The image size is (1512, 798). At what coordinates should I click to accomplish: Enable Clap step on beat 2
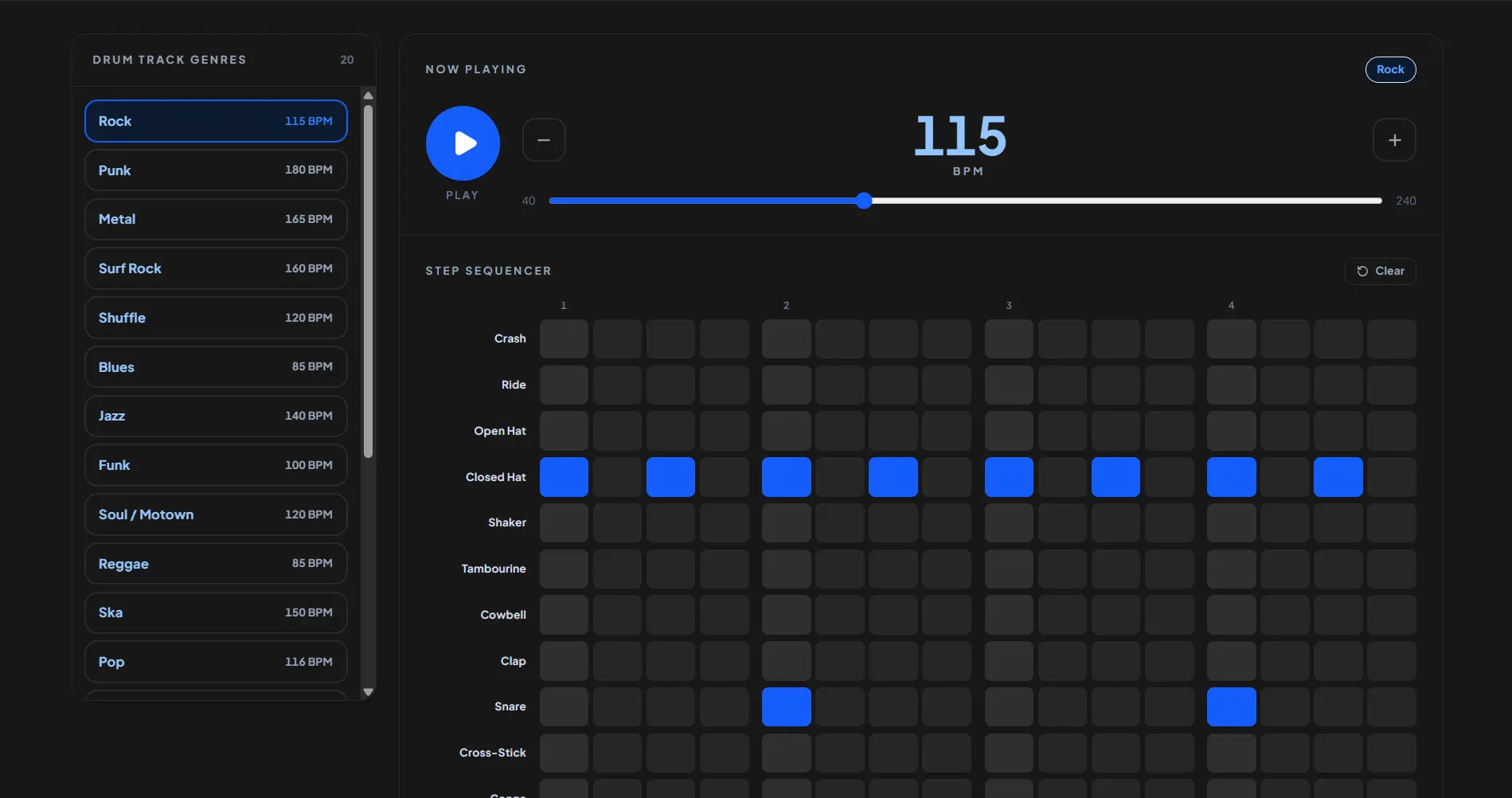click(x=786, y=661)
